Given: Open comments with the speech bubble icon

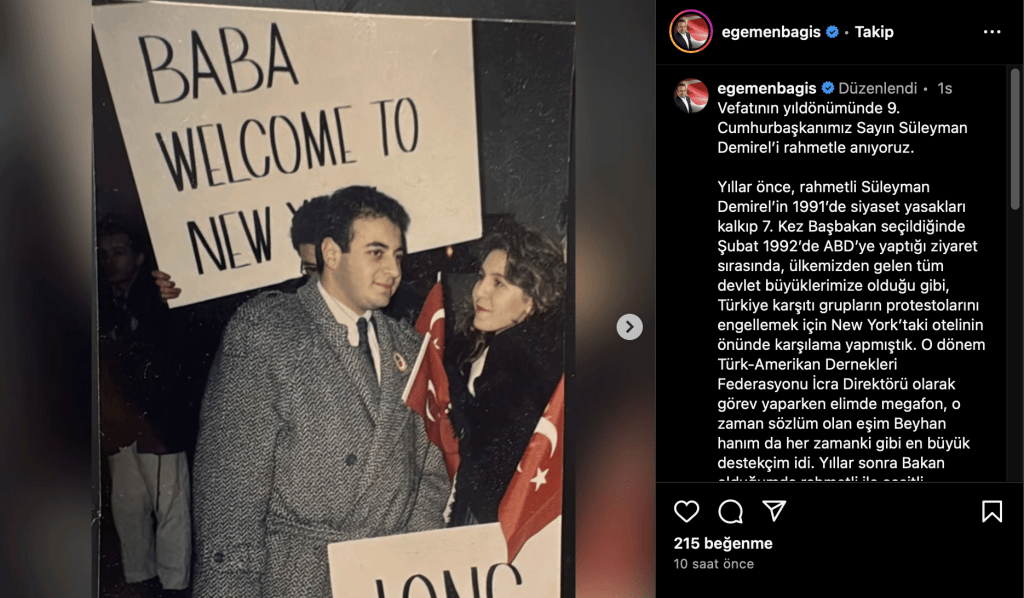Looking at the screenshot, I should coord(730,511).
